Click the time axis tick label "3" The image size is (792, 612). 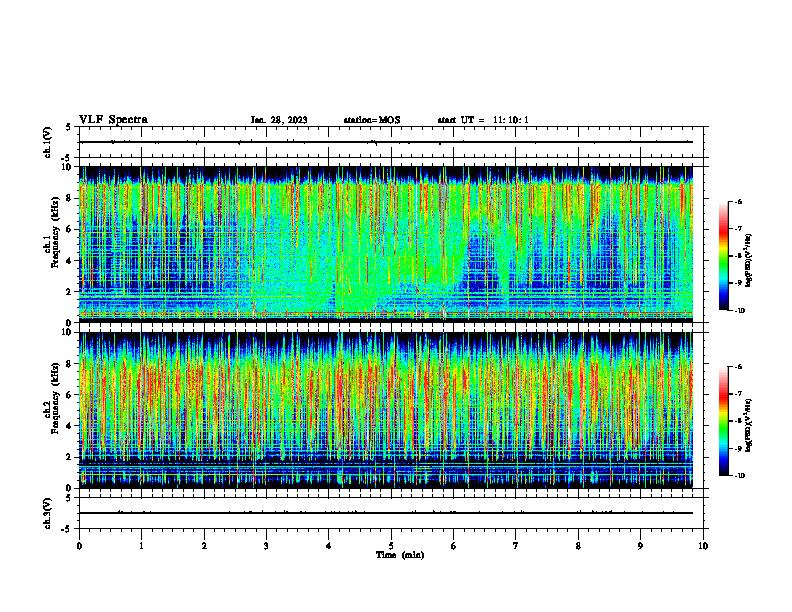266,546
